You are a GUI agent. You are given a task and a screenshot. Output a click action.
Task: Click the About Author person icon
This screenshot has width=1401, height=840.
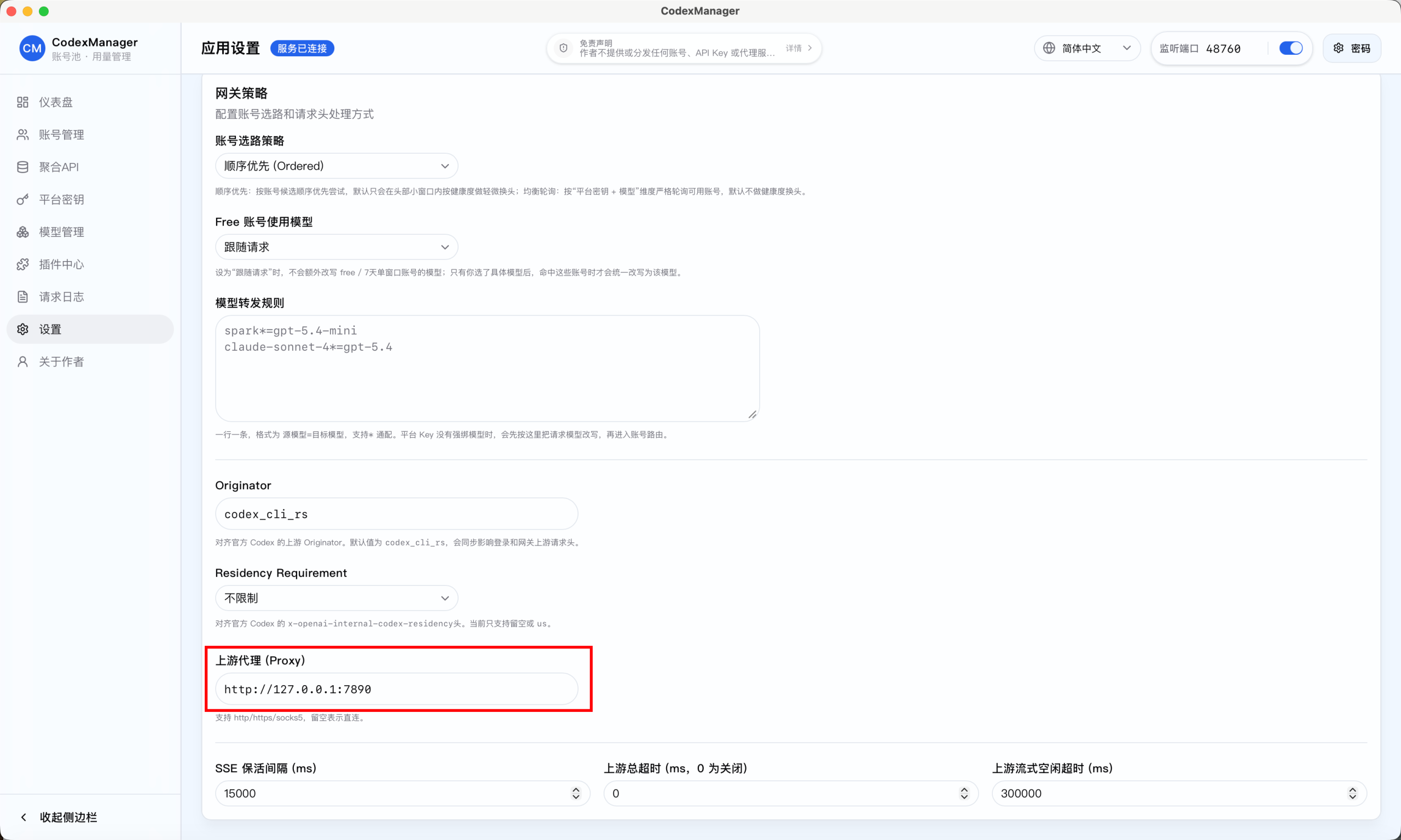tap(22, 362)
